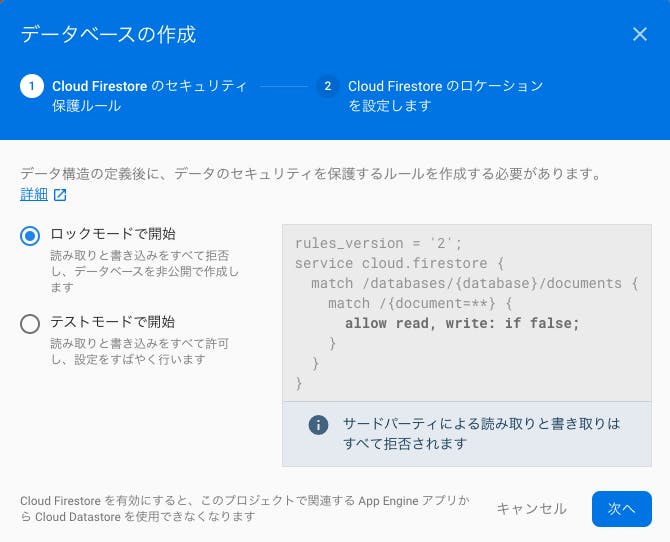Click the footer note about Cloud Datastore
This screenshot has width=670, height=542.
coord(245,509)
